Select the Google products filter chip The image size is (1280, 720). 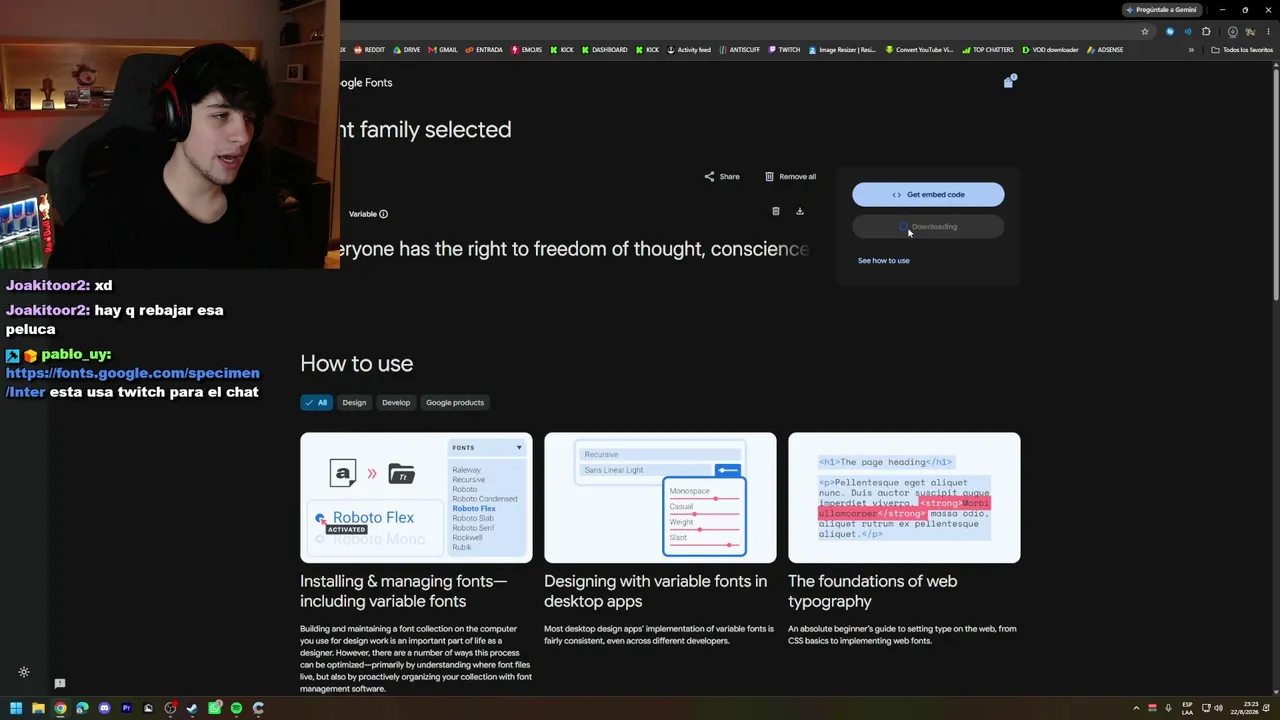455,403
